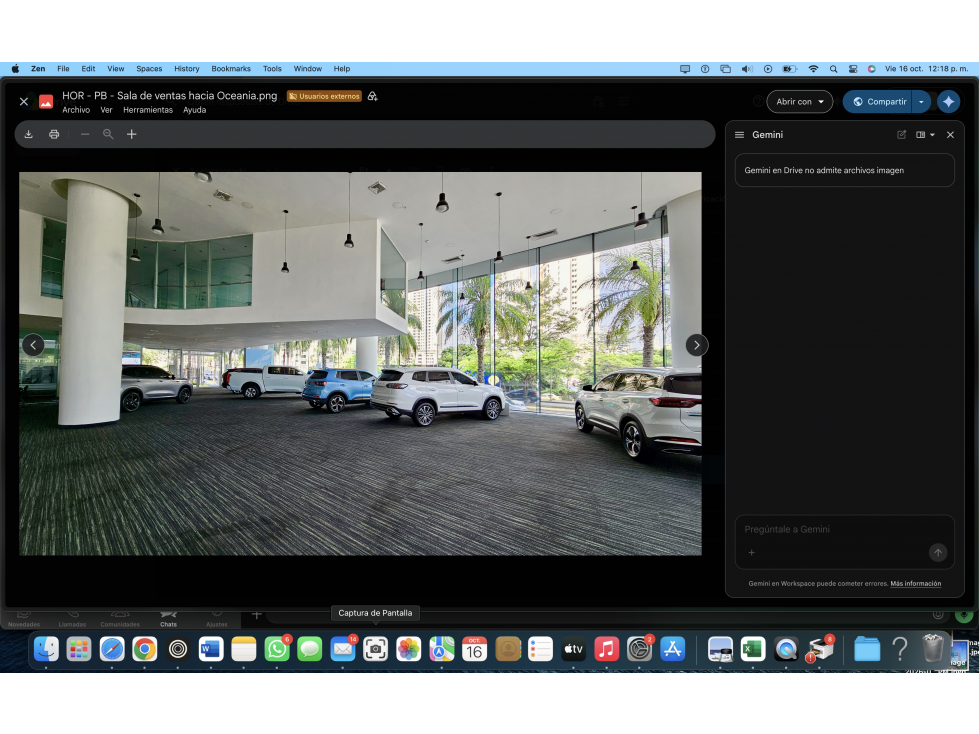Viewport: 979px width, 734px height.
Task: Reset zoom with the magnifier icon
Action: (108, 134)
